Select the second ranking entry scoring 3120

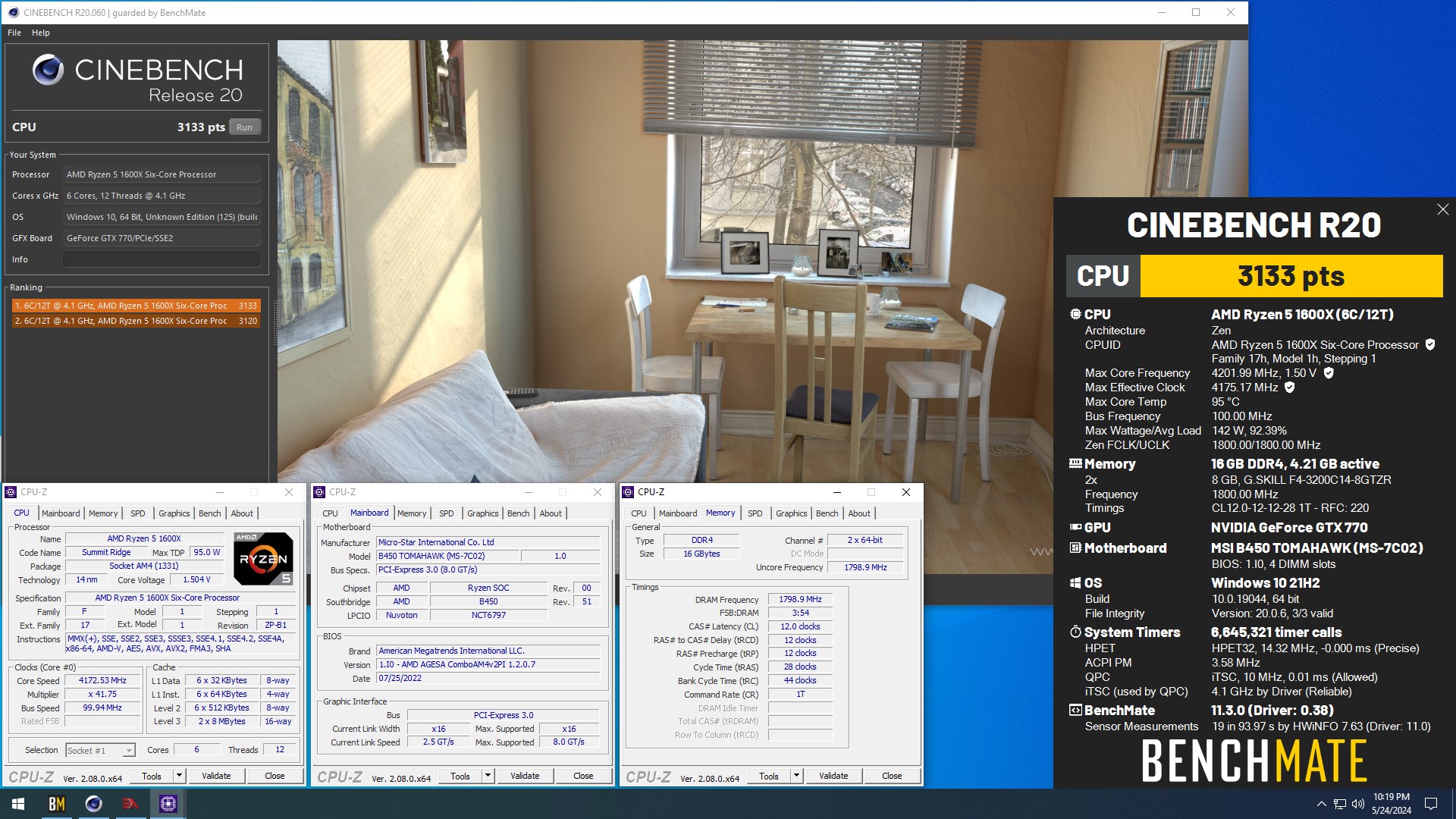(x=136, y=321)
